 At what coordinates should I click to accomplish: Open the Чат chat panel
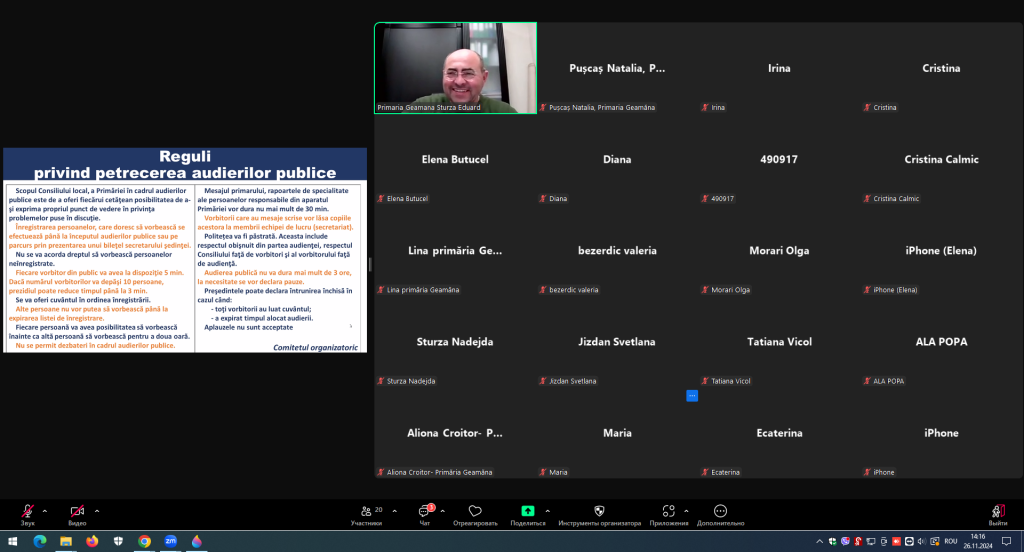coord(425,515)
